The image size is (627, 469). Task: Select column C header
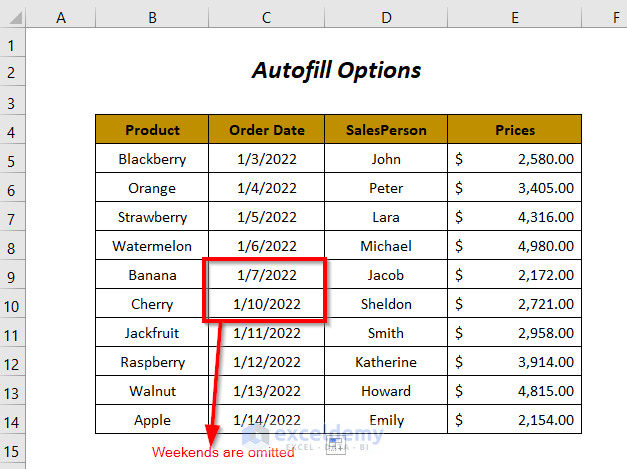point(266,16)
